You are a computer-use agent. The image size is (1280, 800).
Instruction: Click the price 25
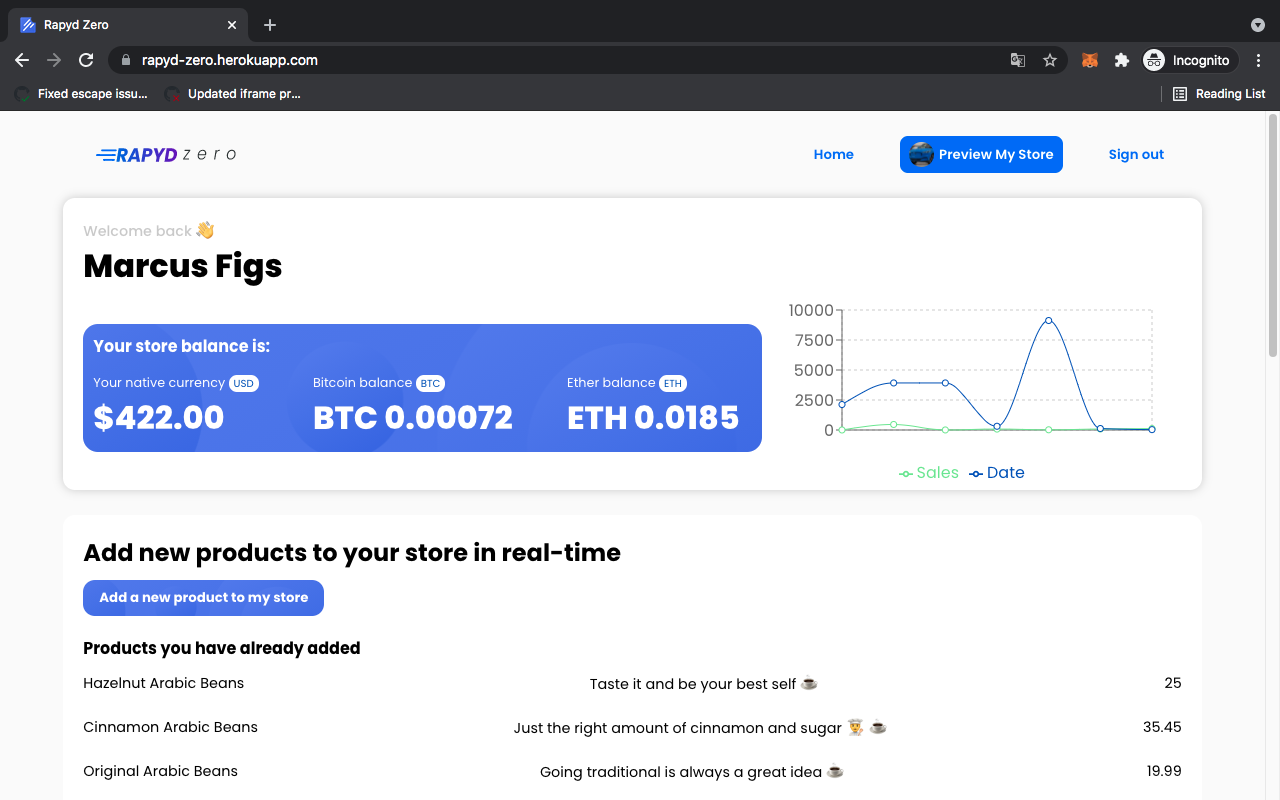[x=1173, y=683]
